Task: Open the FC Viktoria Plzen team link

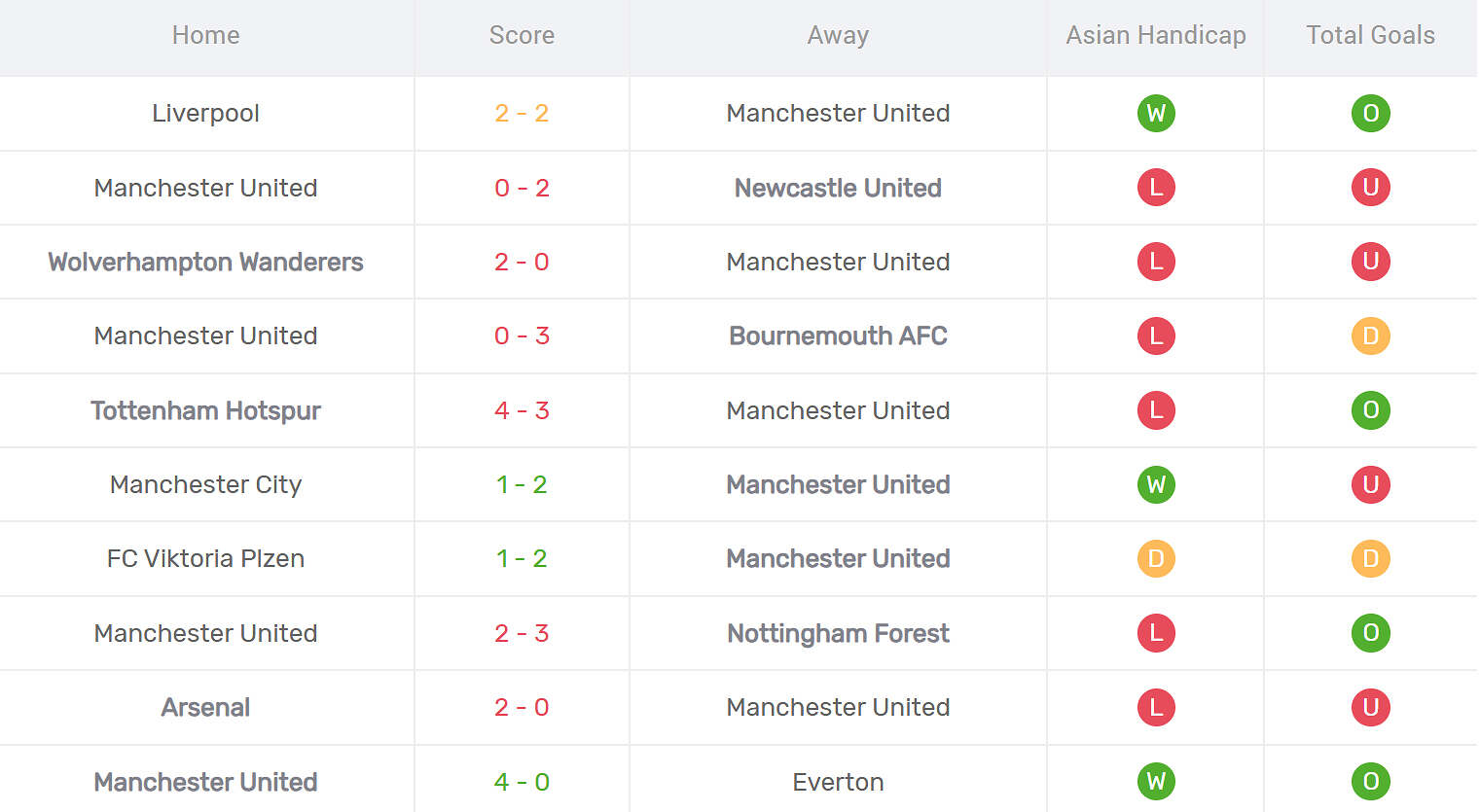Action: point(205,559)
